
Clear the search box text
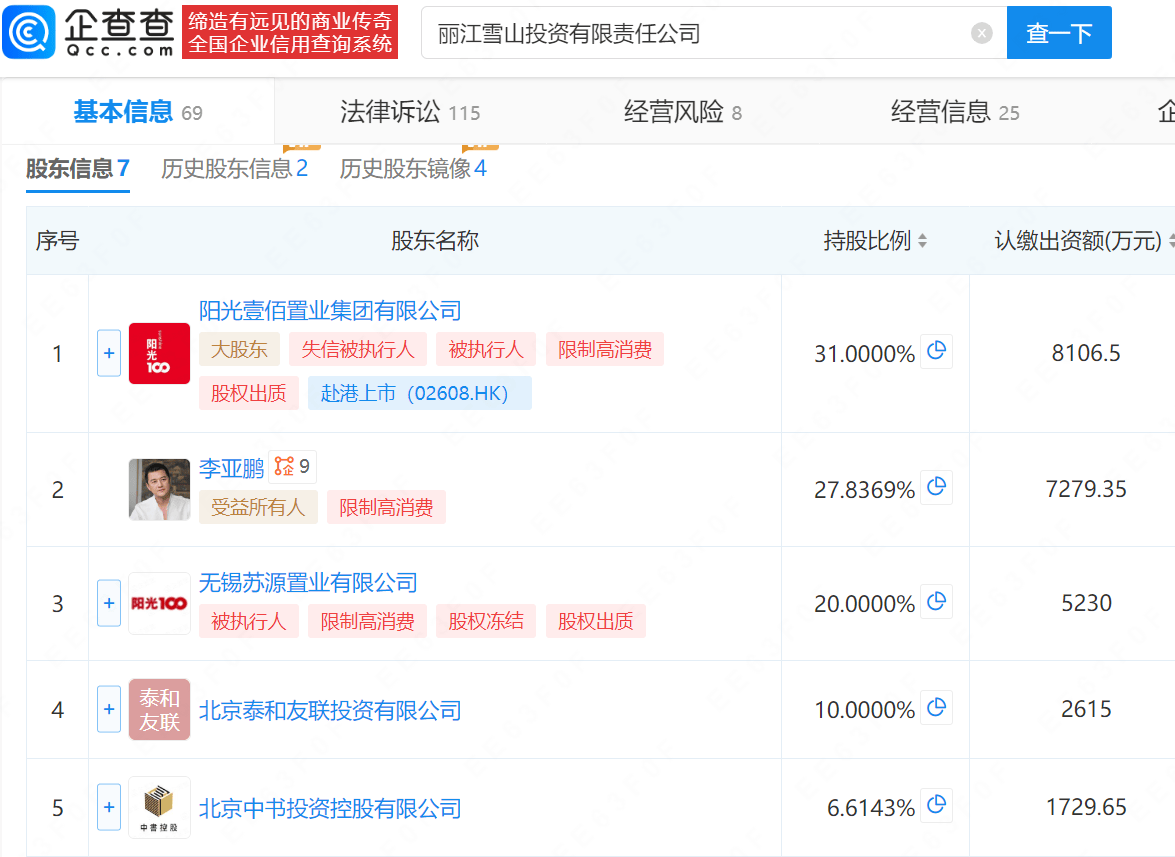tap(981, 33)
